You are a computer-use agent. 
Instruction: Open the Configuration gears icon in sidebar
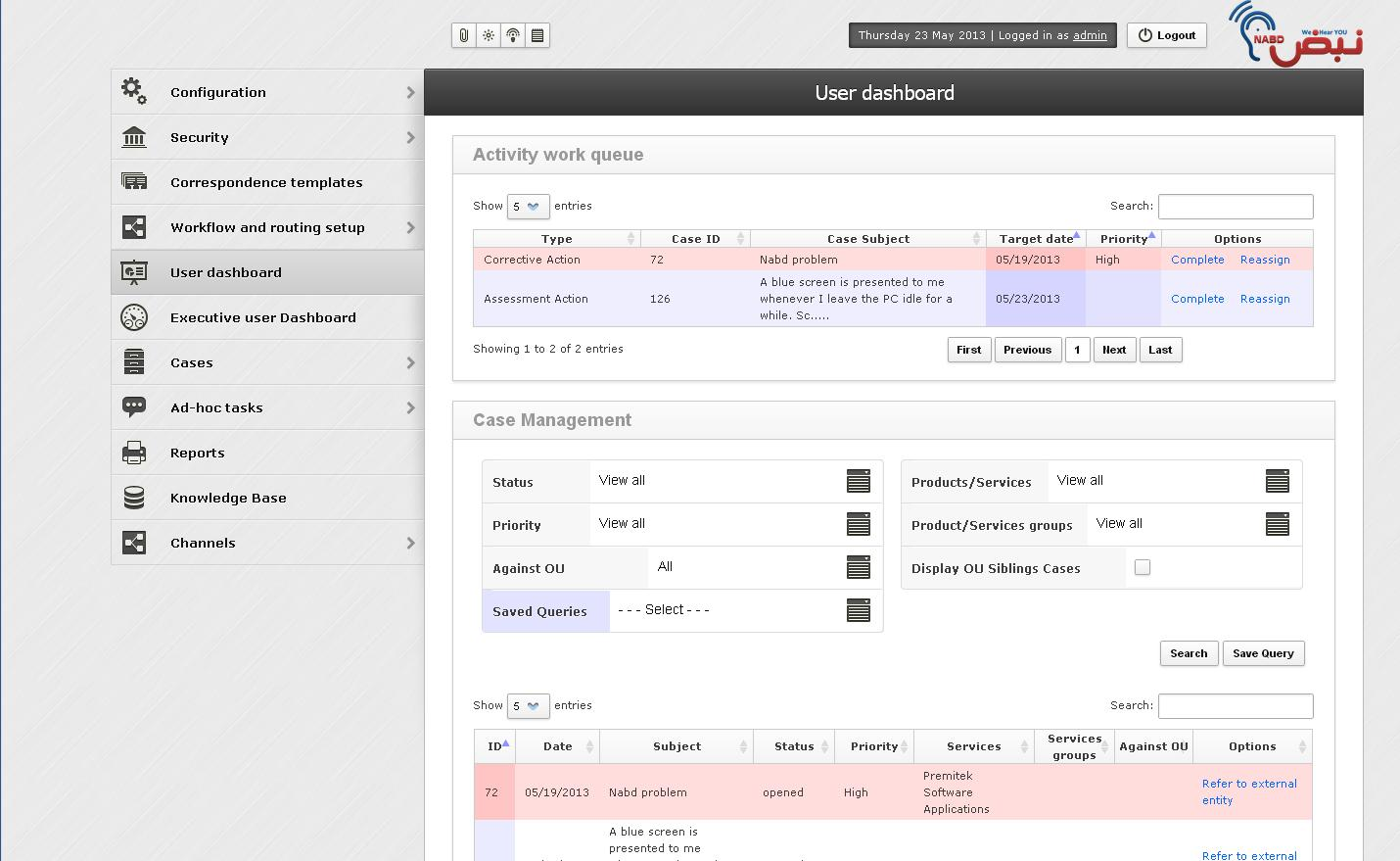point(134,91)
